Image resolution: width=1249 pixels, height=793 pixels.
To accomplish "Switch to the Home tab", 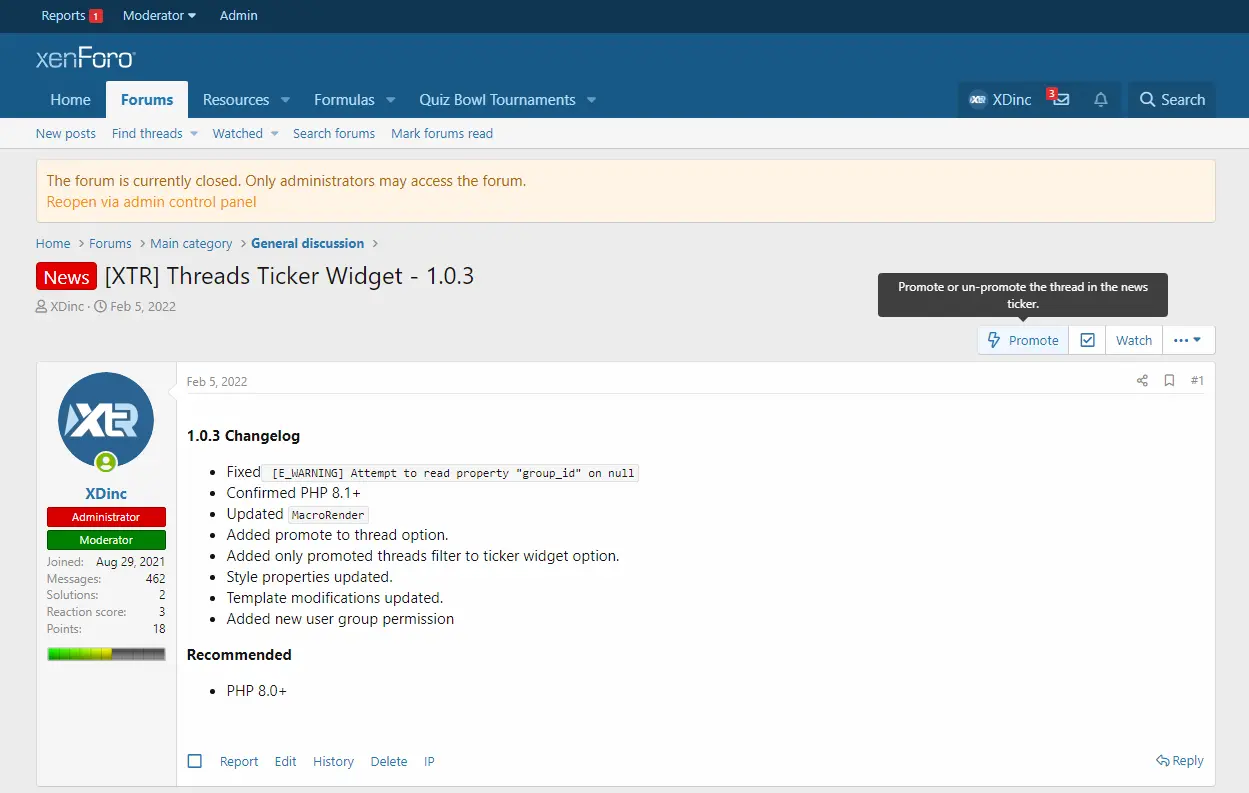I will (x=71, y=100).
